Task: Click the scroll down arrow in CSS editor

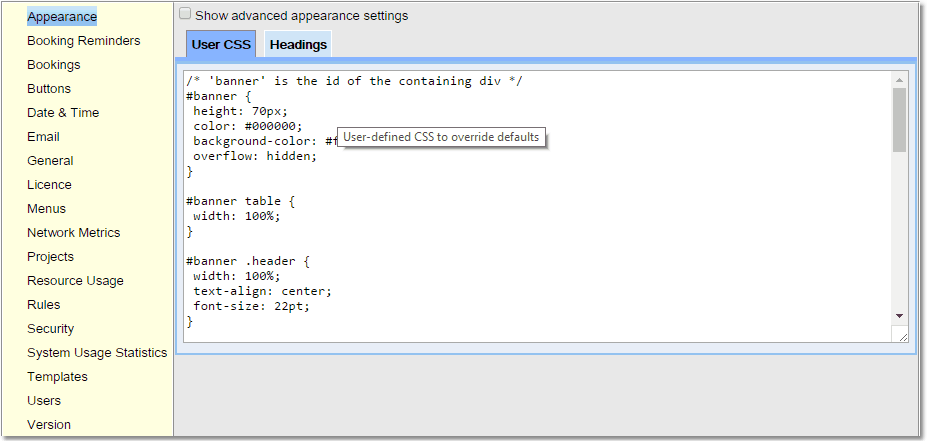Action: coord(899,315)
